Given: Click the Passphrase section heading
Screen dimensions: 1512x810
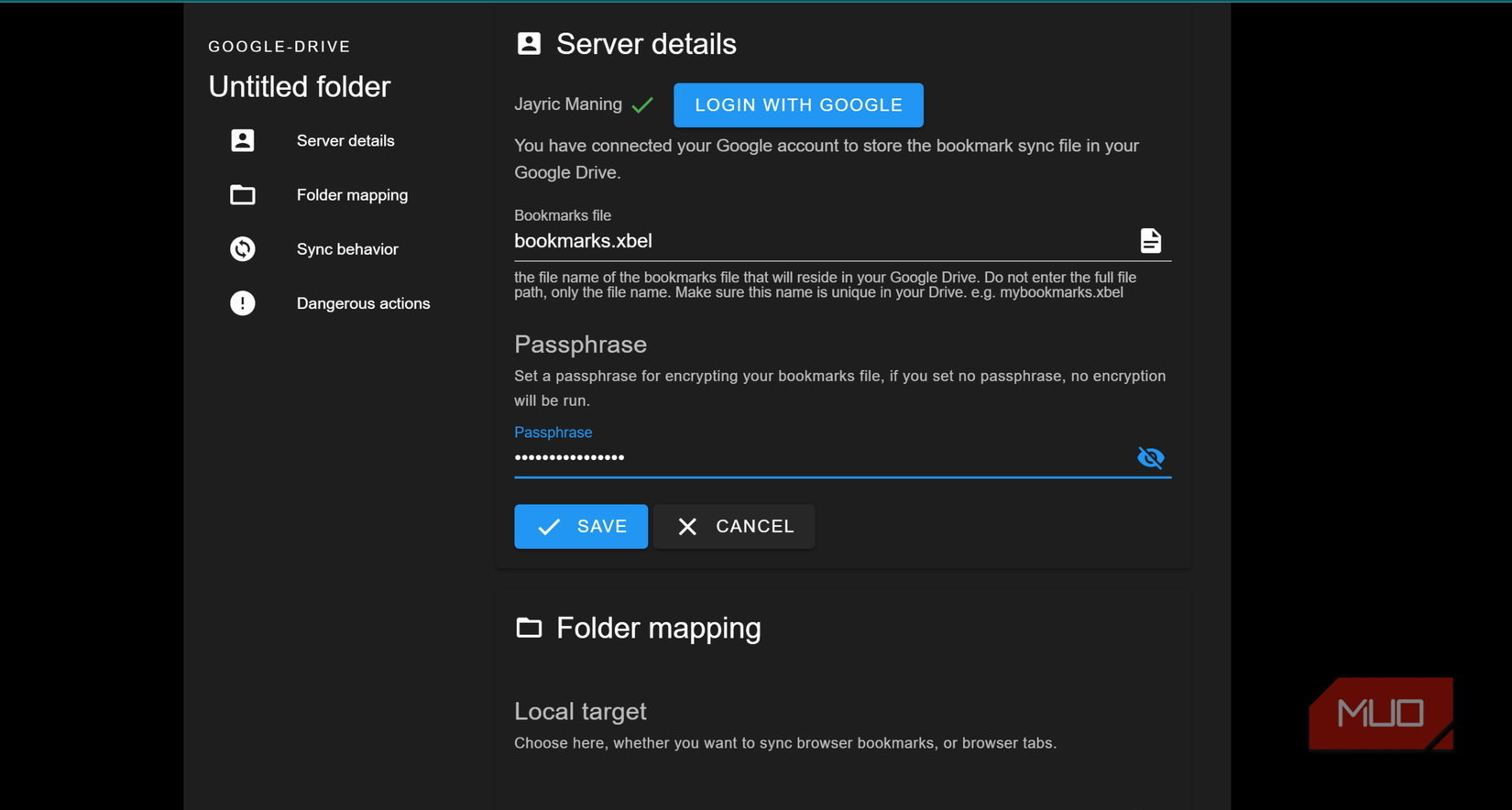Looking at the screenshot, I should click(580, 345).
